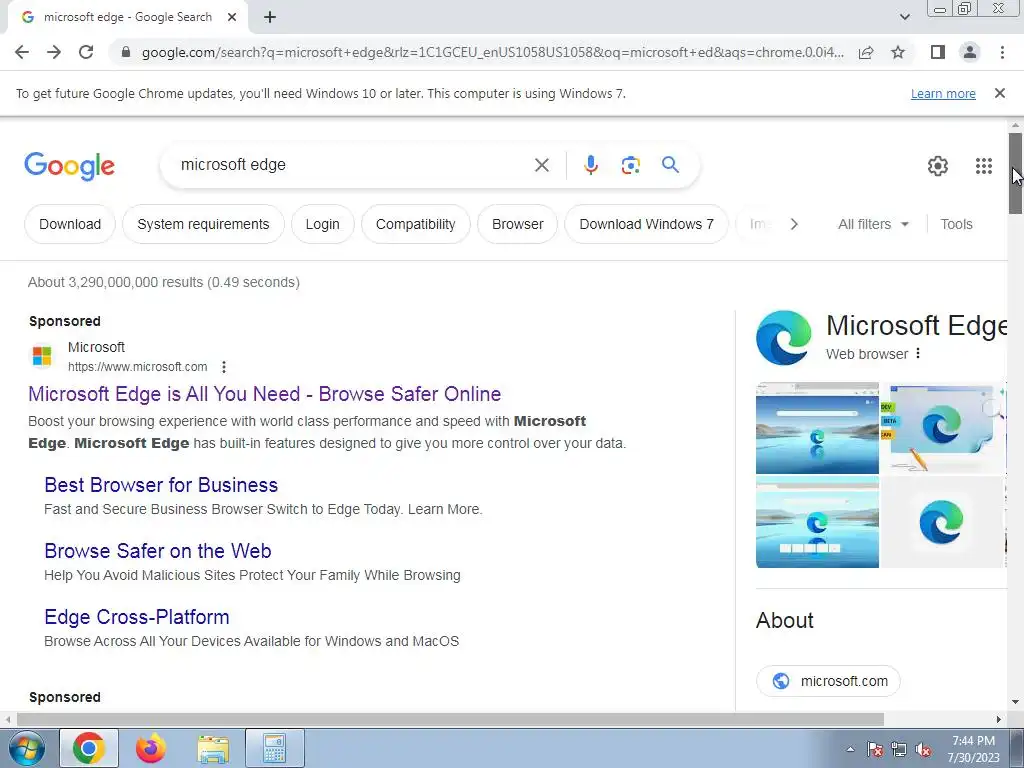Image resolution: width=1024 pixels, height=768 pixels.
Task: Search by image with the camera icon
Action: pyautogui.click(x=630, y=165)
